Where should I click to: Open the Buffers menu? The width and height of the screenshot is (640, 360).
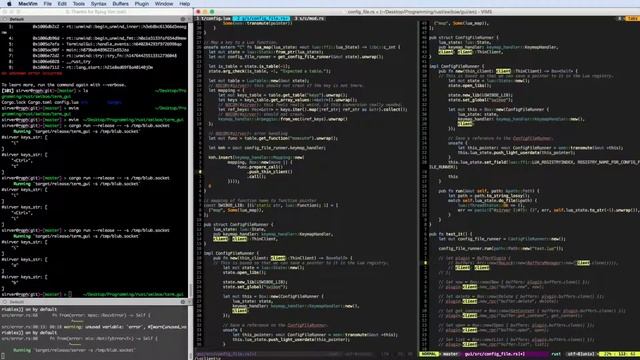tap(120, 4)
